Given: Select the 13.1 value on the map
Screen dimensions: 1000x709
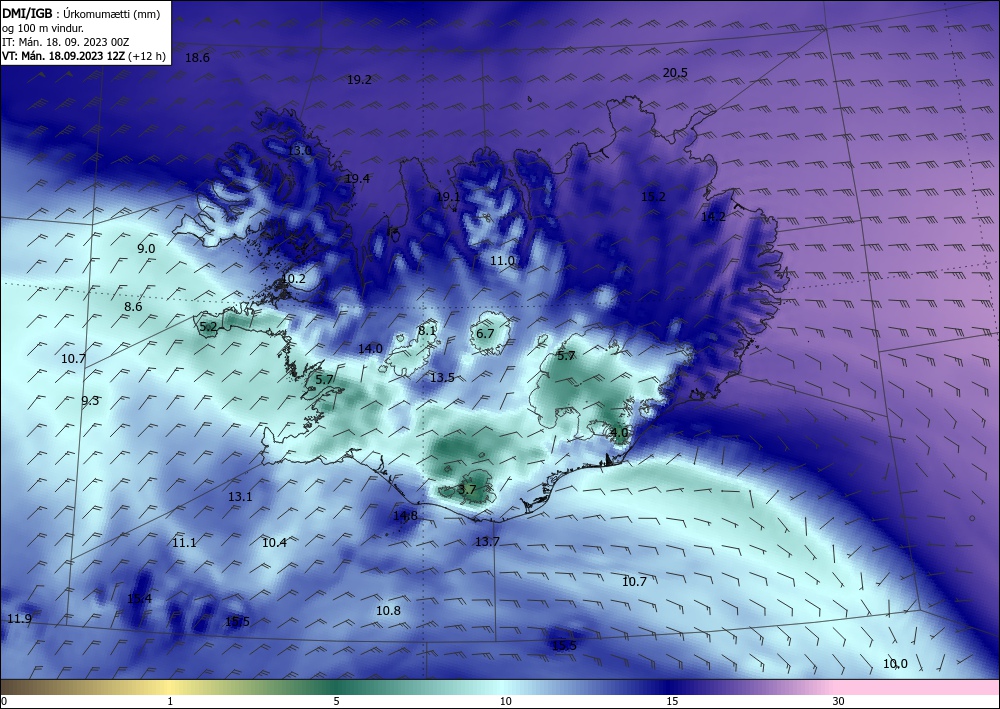Looking at the screenshot, I should (x=240, y=497).
